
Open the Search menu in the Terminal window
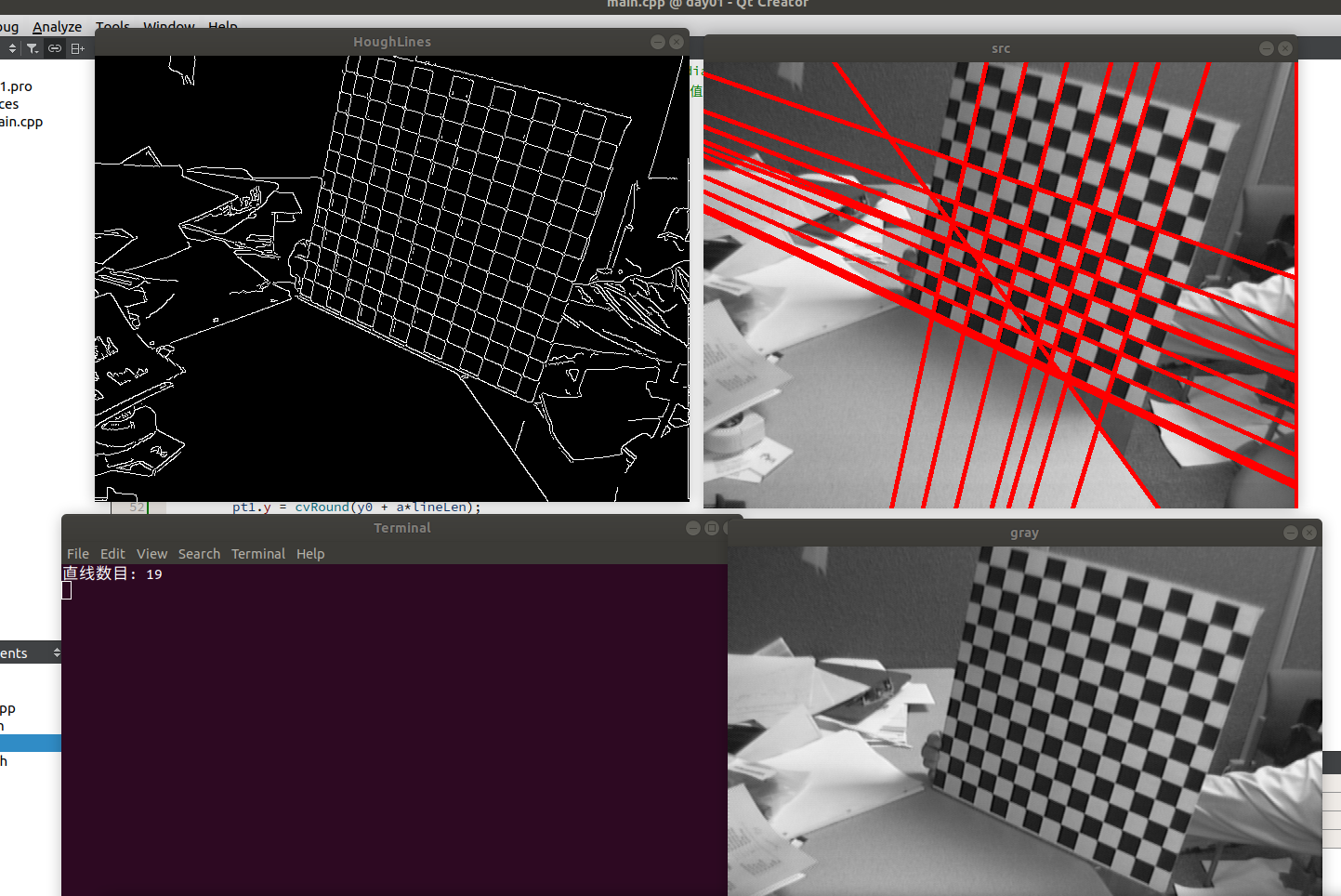pyautogui.click(x=199, y=553)
